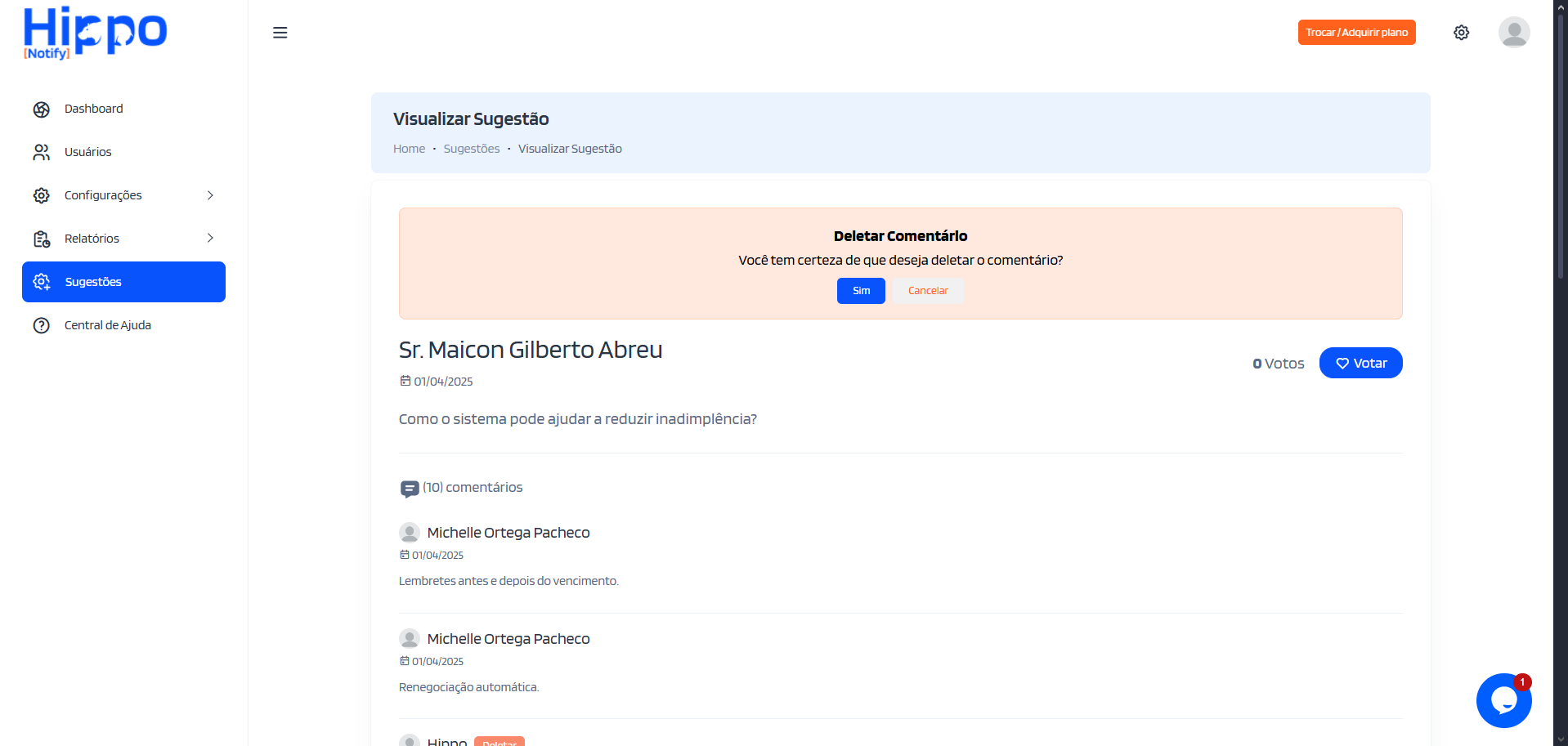Confirm deletion with the Sim button
Viewport: 1568px width, 746px height.
861,291
